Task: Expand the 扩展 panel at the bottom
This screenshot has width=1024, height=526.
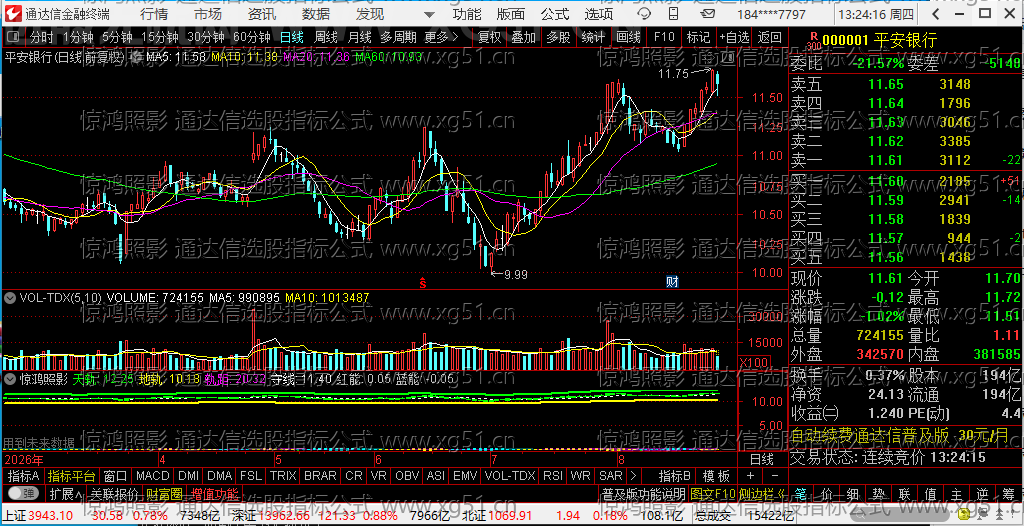Action: 65,492
